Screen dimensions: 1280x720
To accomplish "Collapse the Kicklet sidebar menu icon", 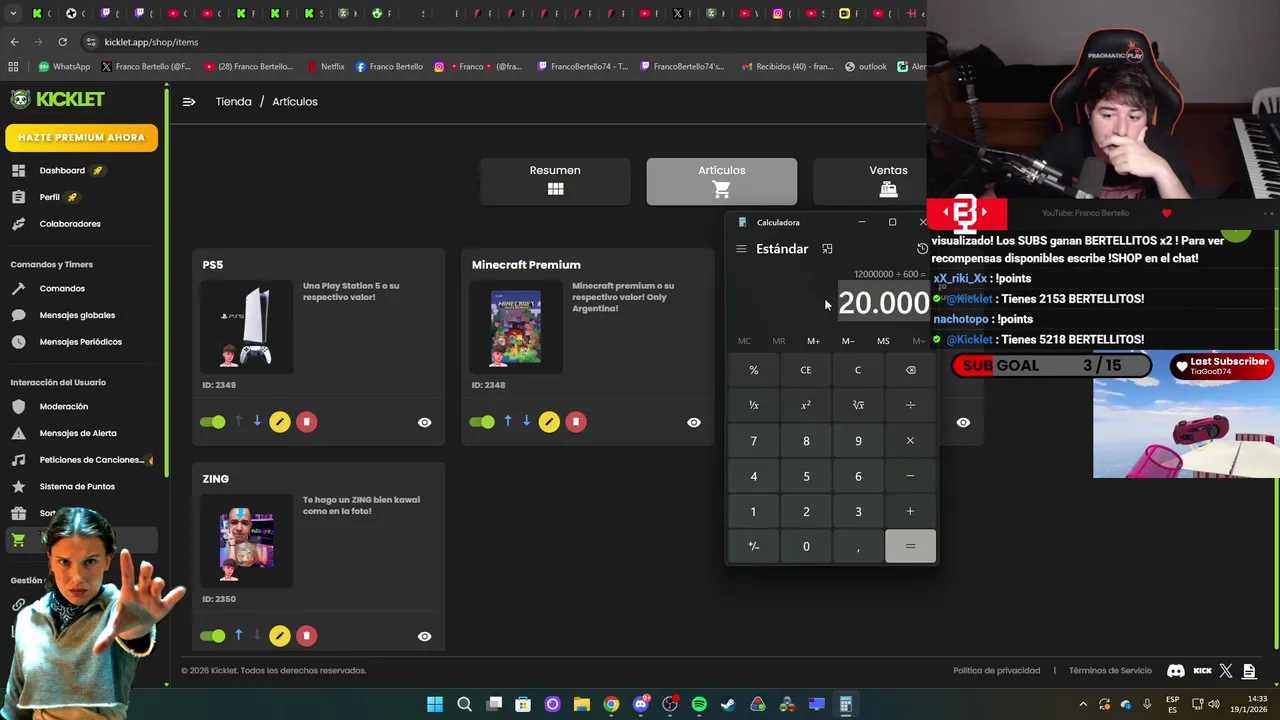I will click(189, 101).
